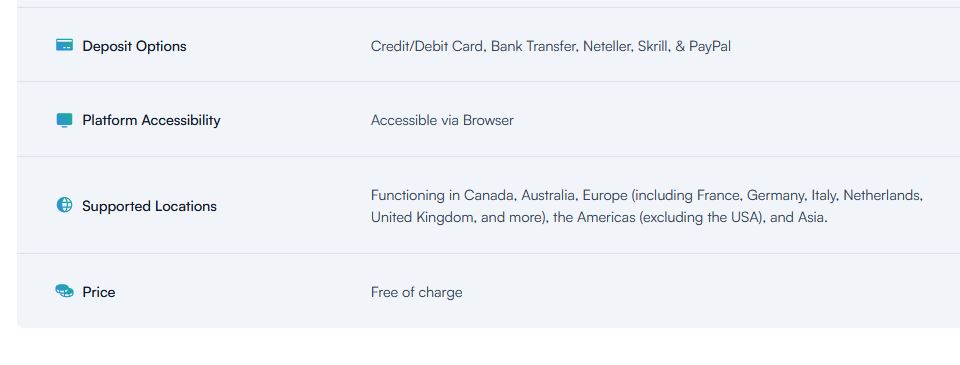This screenshot has height=365, width=960.
Task: Click the Credit/Debit Card text
Action: (x=428, y=47)
